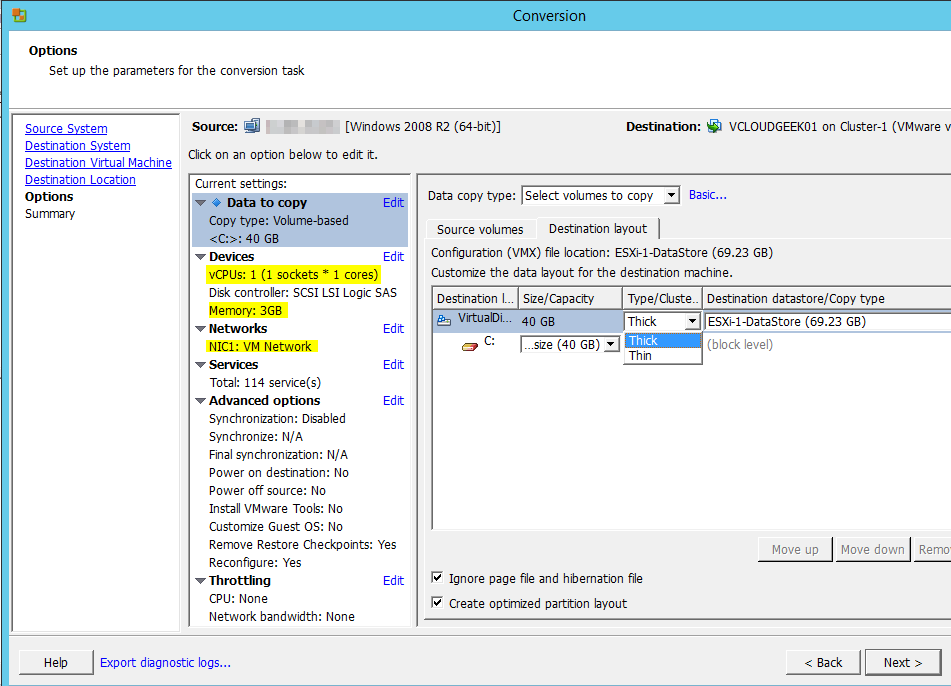Viewport: 951px width, 686px height.
Task: Click Disk controller: SCSI LSI Logic SAS
Action: pyautogui.click(x=303, y=293)
